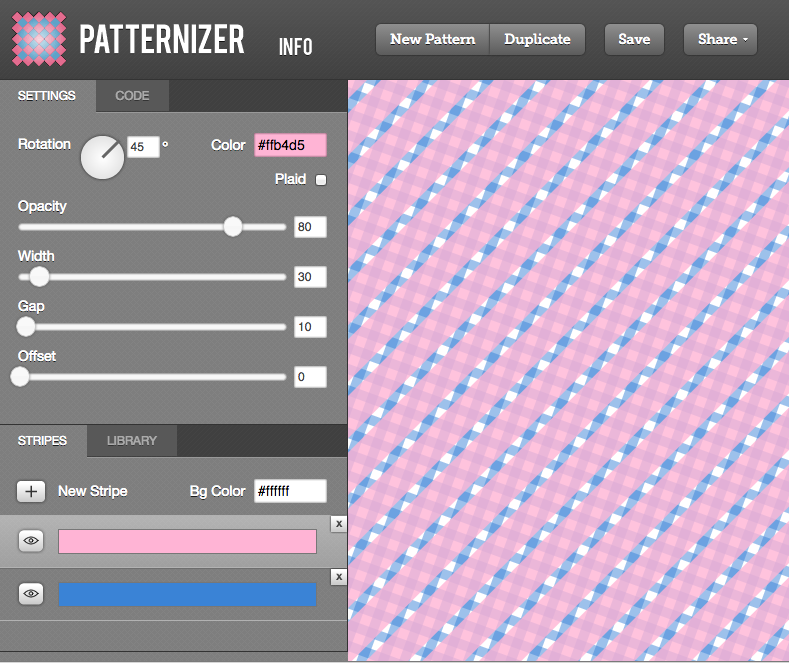Open the Library tab
Image resolution: width=789 pixels, height=663 pixels.
(132, 441)
